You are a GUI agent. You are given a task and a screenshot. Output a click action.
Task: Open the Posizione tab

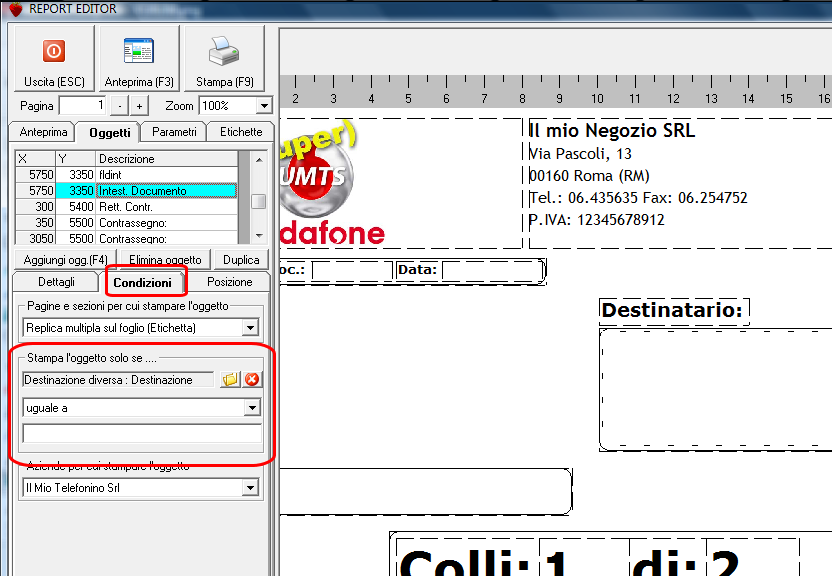(x=229, y=282)
